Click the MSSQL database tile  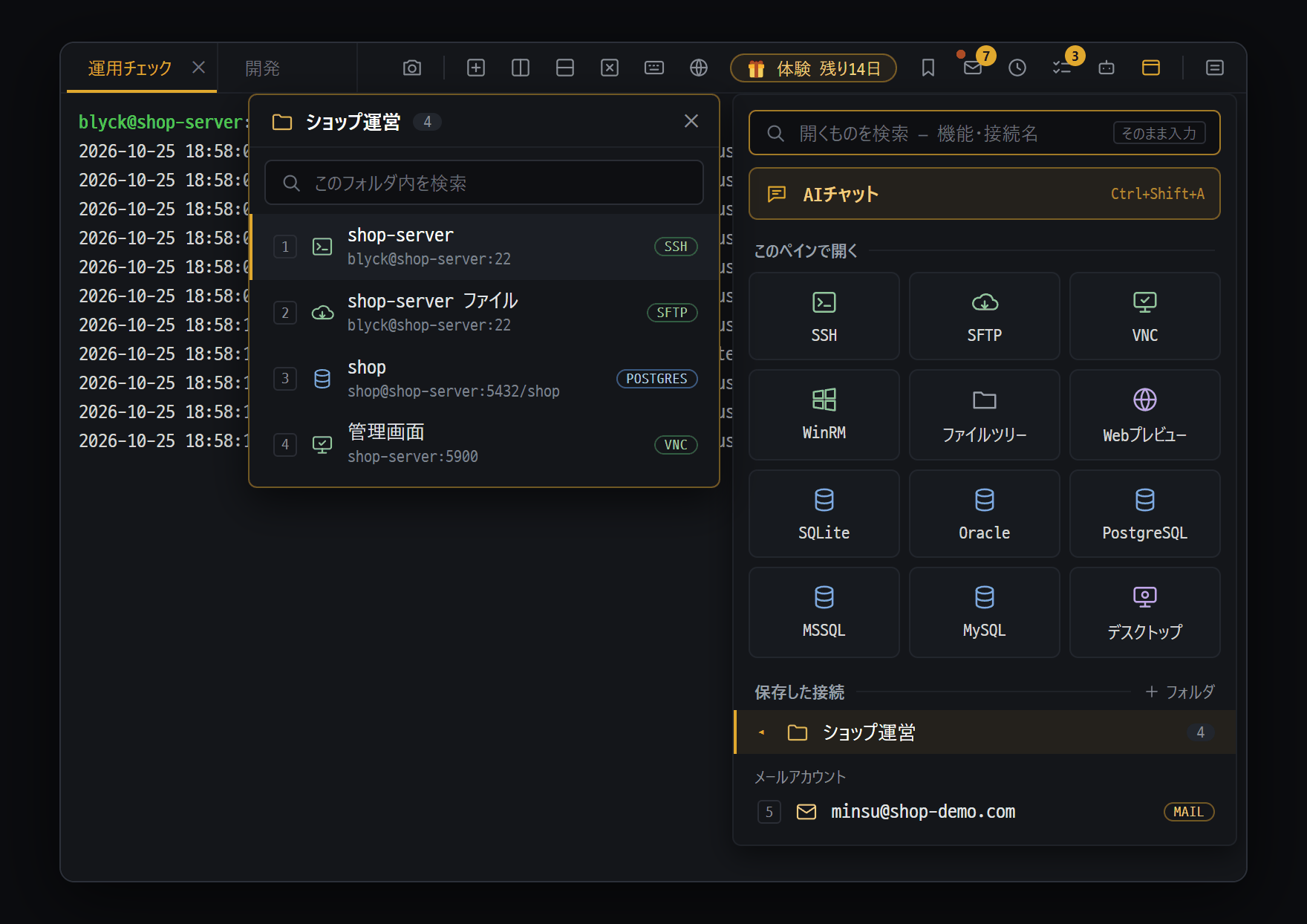[824, 612]
